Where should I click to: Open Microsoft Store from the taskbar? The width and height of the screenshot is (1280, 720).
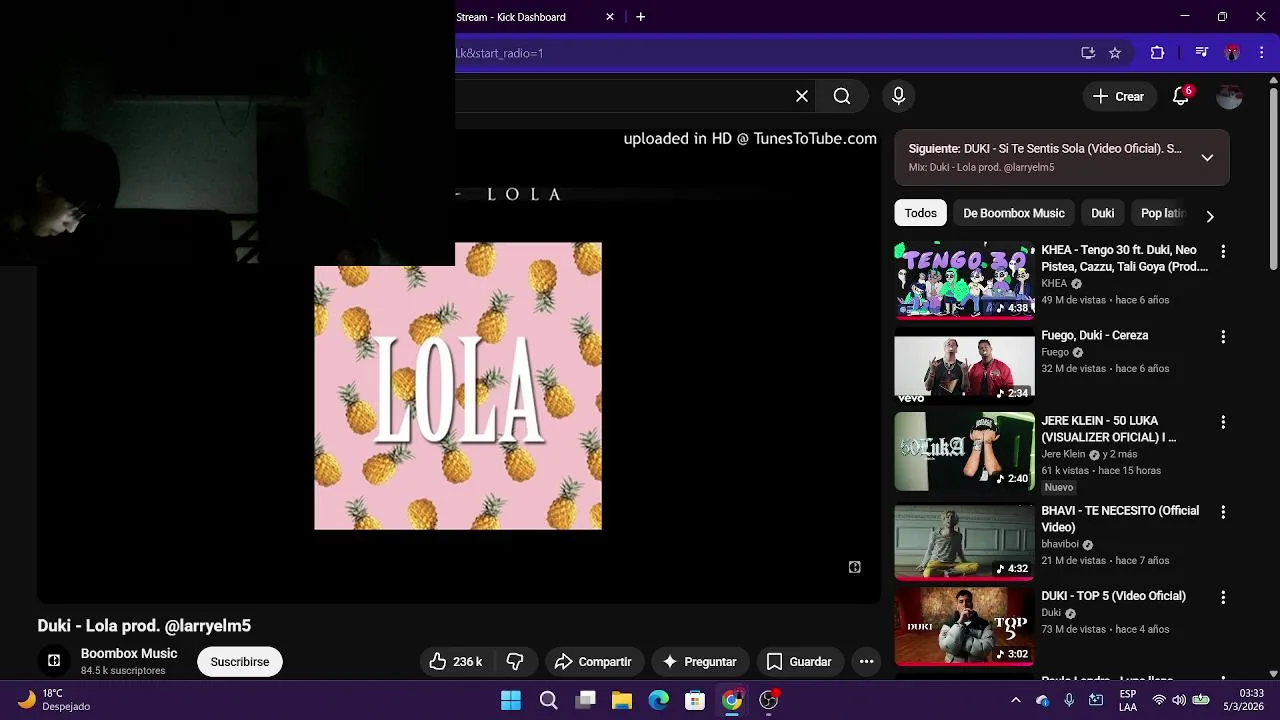695,700
